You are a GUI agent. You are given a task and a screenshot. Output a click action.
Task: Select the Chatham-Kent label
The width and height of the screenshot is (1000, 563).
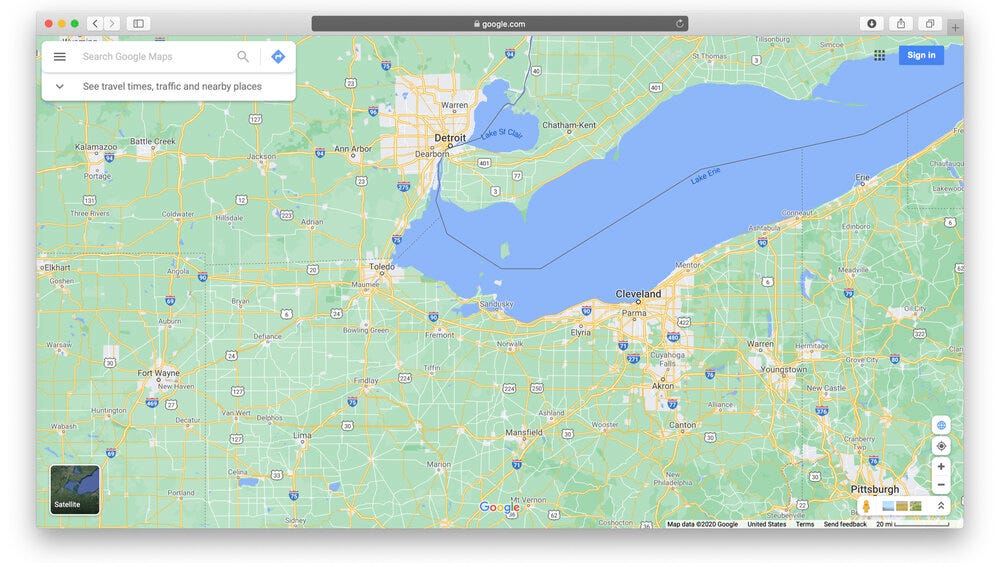(569, 125)
